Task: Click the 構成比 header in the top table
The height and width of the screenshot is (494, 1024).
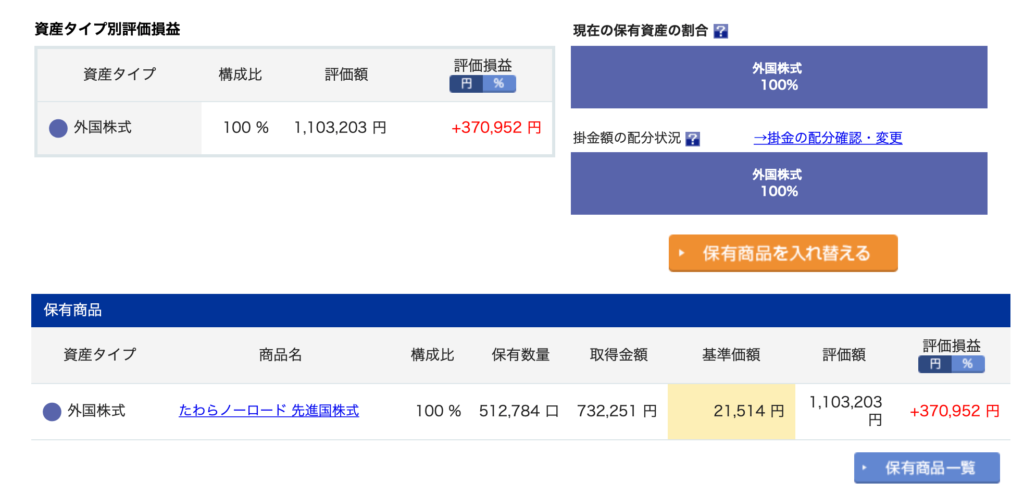Action: pos(240,74)
